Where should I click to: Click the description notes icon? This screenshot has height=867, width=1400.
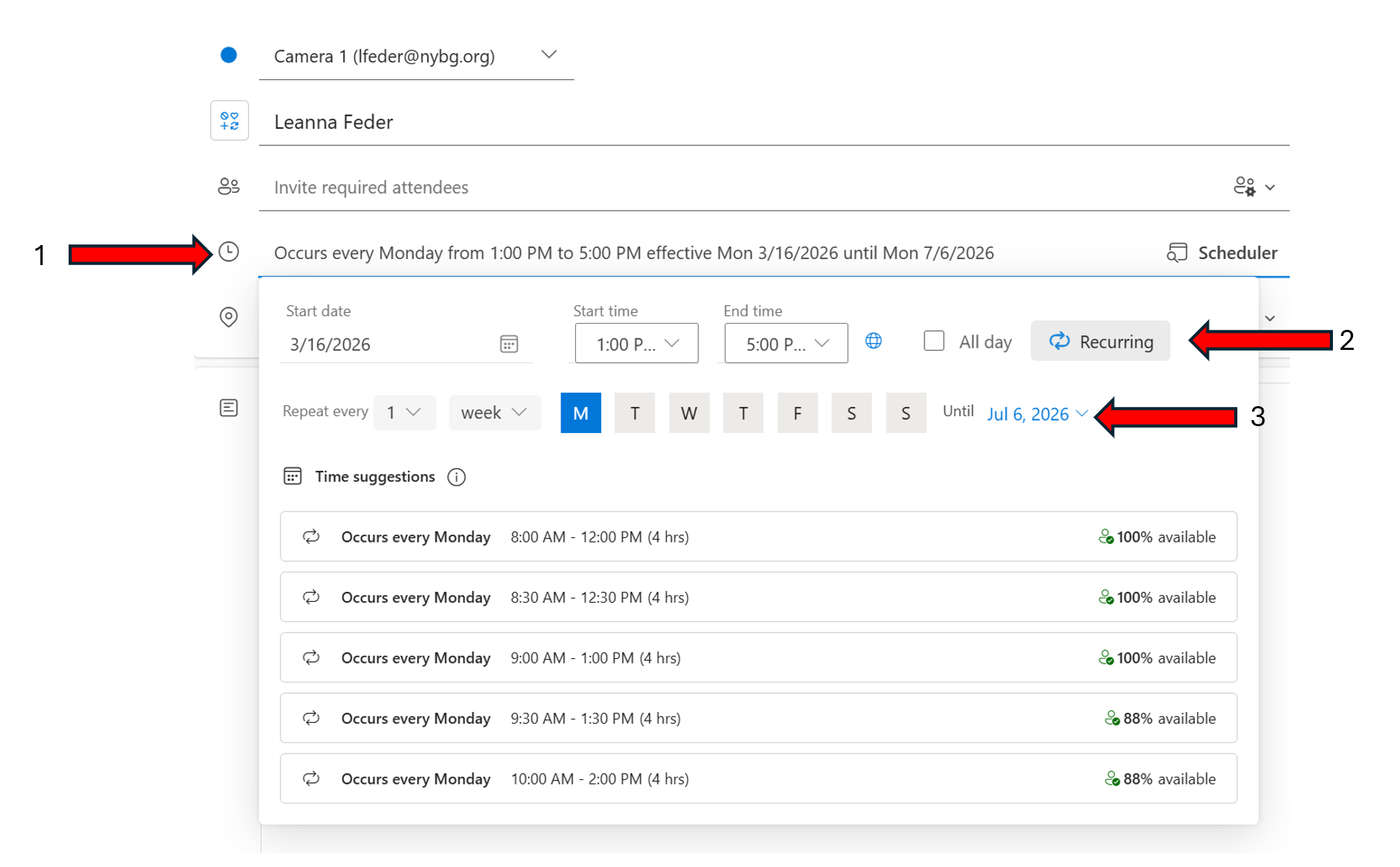[x=229, y=408]
